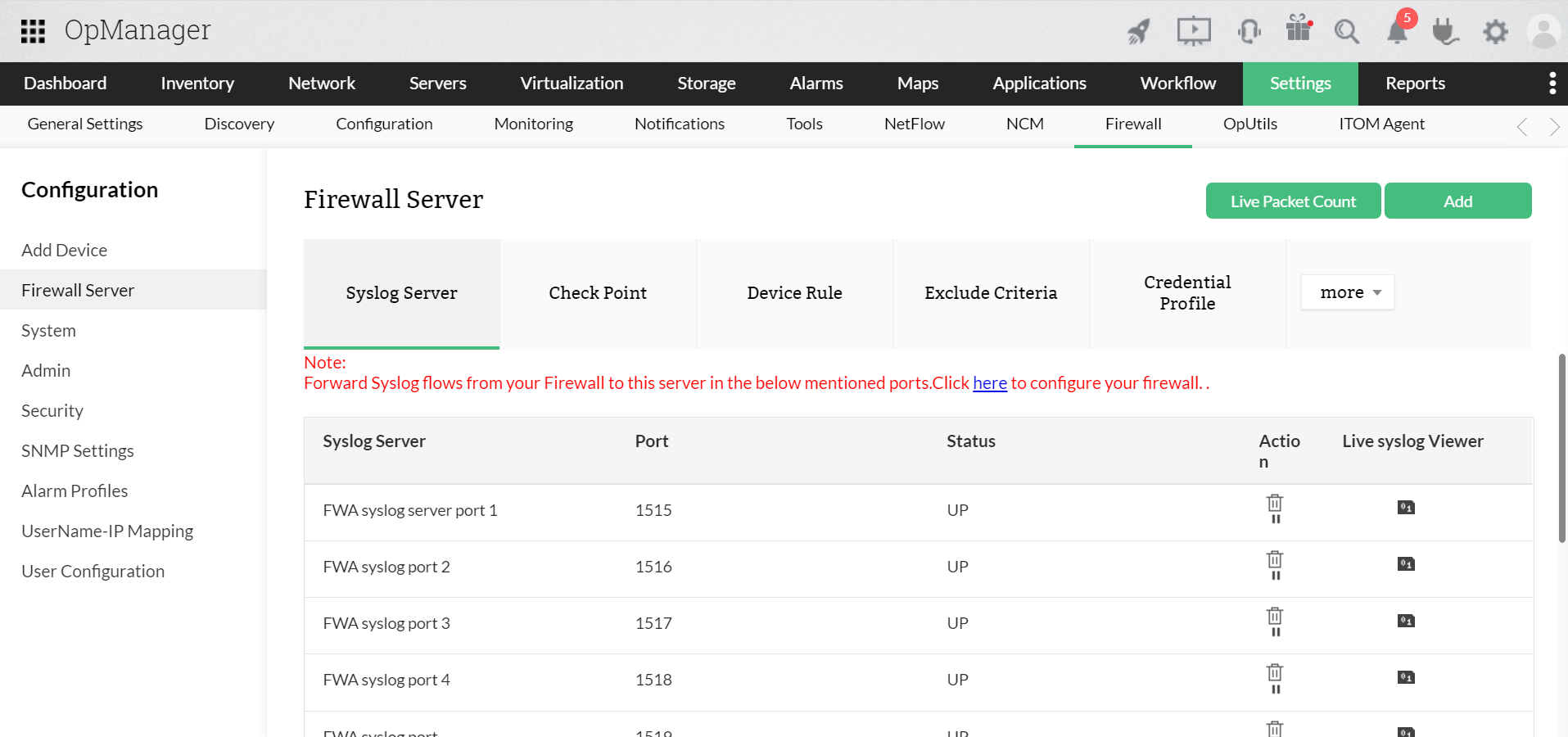Pause FWA syslog port 2
This screenshot has width=1568, height=737.
[1276, 576]
